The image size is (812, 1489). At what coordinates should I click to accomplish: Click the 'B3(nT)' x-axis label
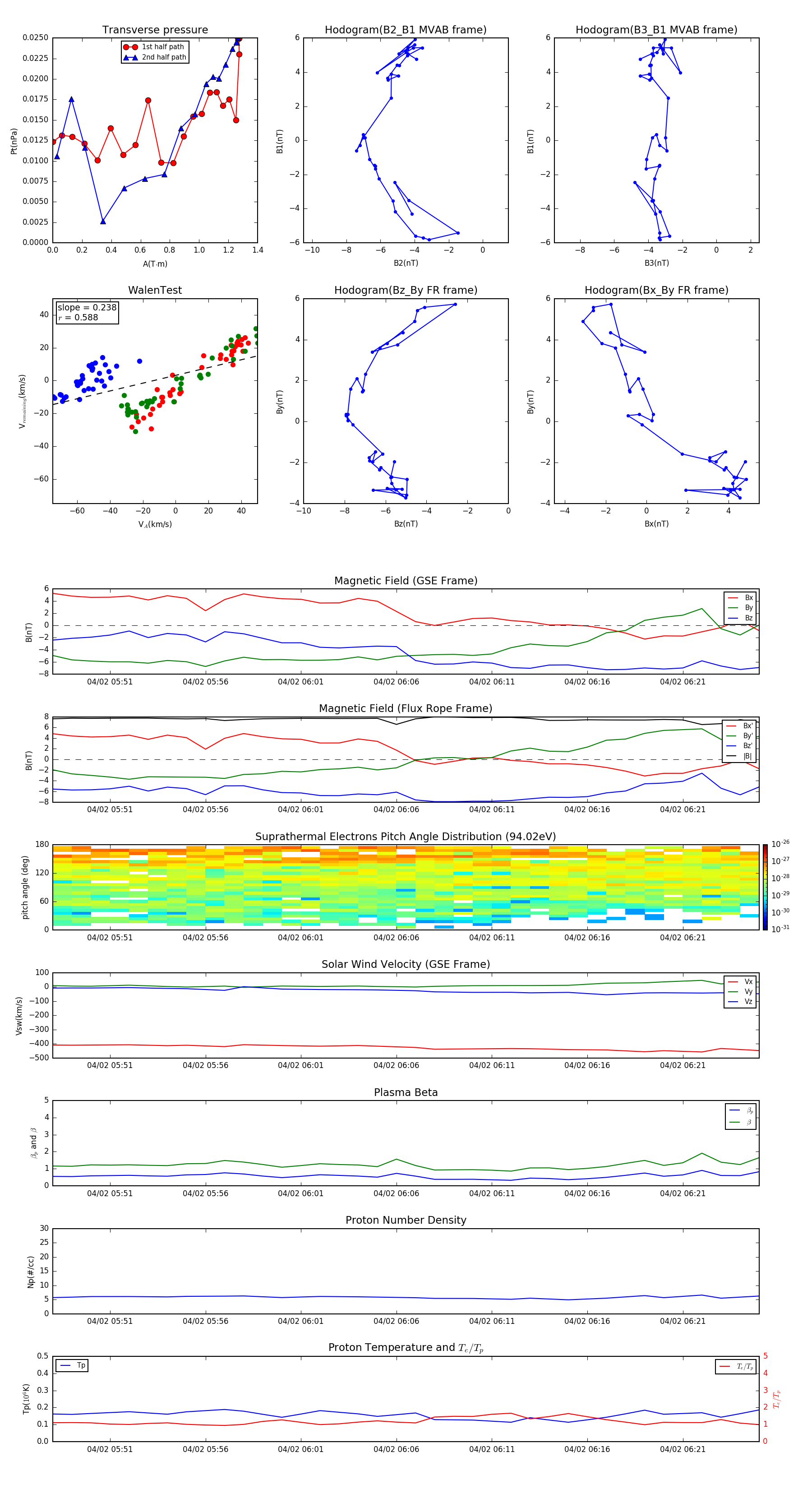click(656, 264)
